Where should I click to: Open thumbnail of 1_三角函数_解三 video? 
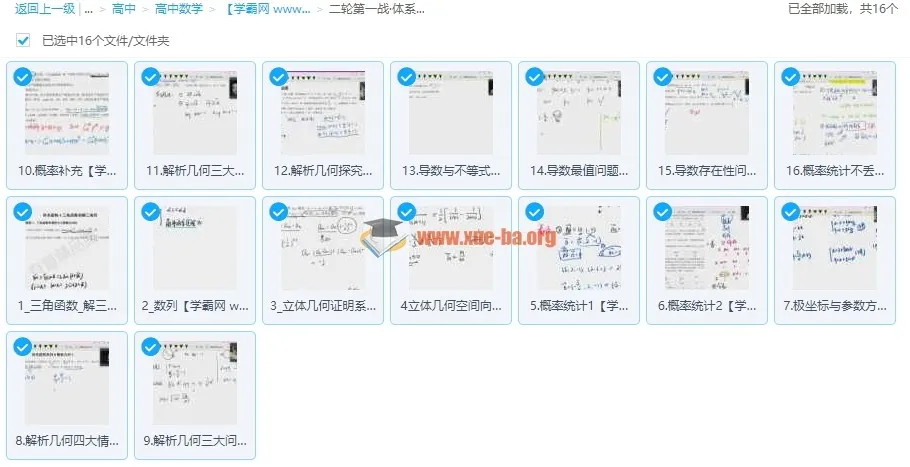(x=67, y=248)
